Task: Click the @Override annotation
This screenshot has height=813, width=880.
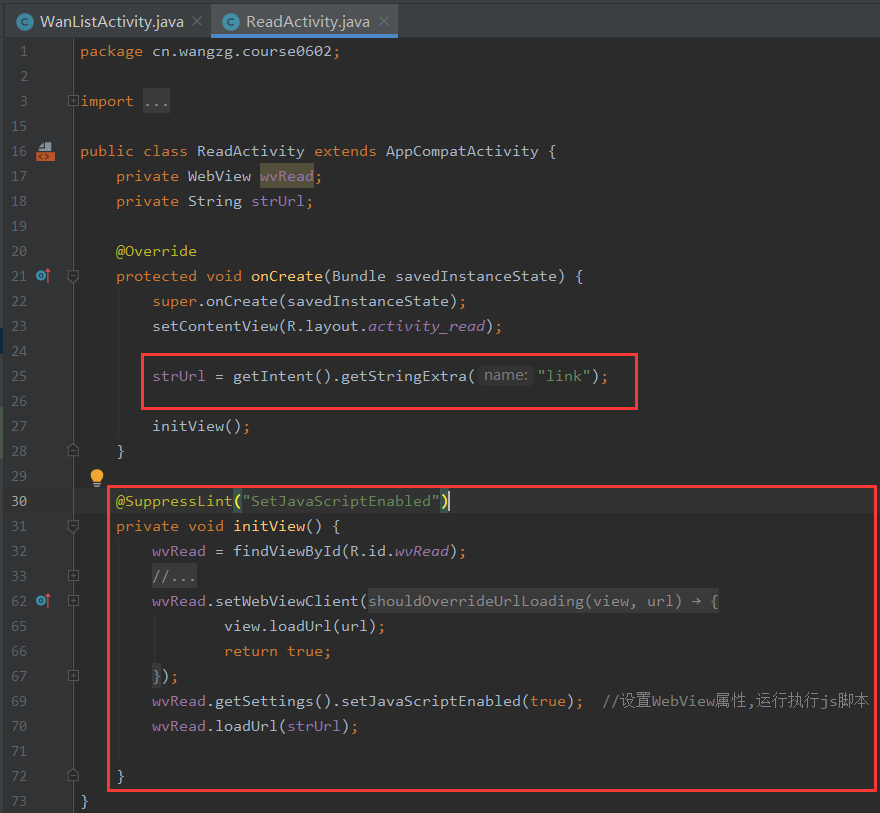Action: tap(156, 251)
